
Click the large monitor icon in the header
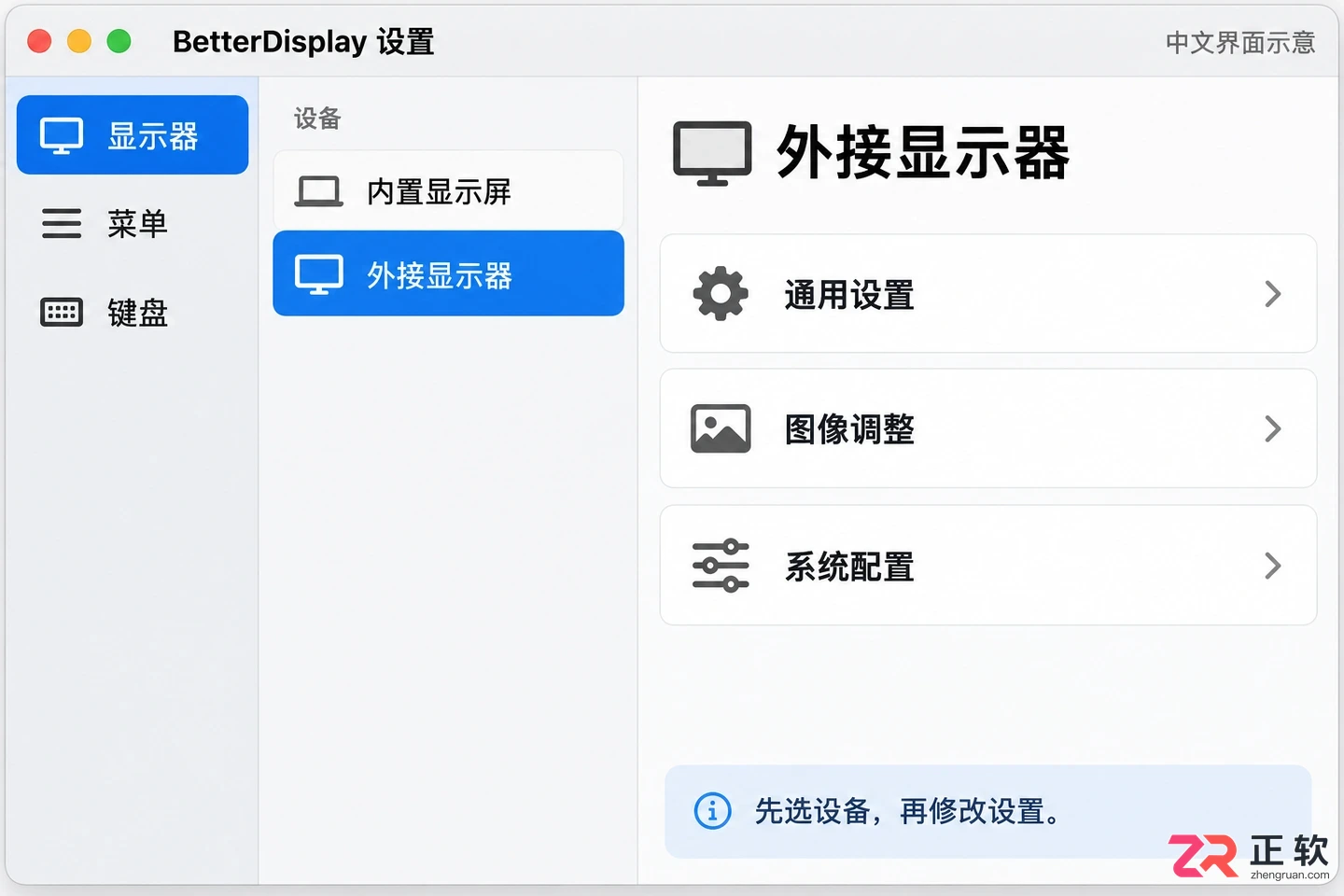pos(712,153)
